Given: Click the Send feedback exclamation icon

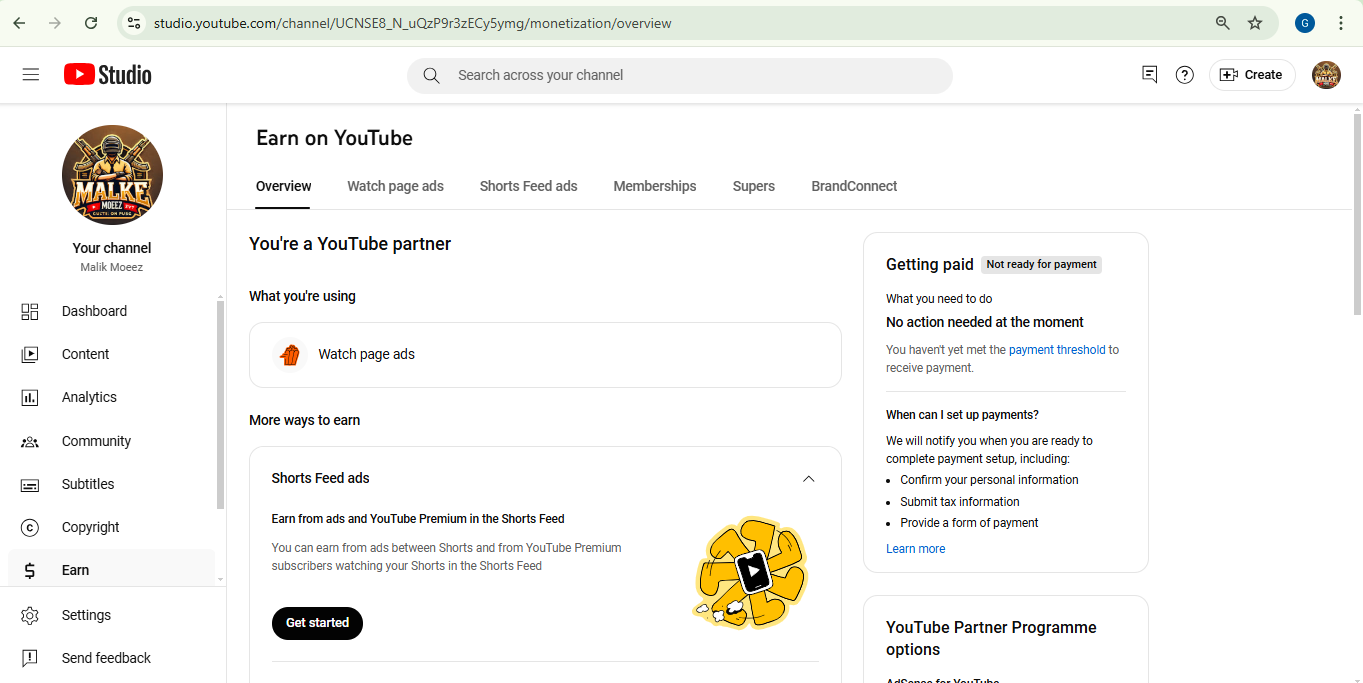Looking at the screenshot, I should (30, 658).
